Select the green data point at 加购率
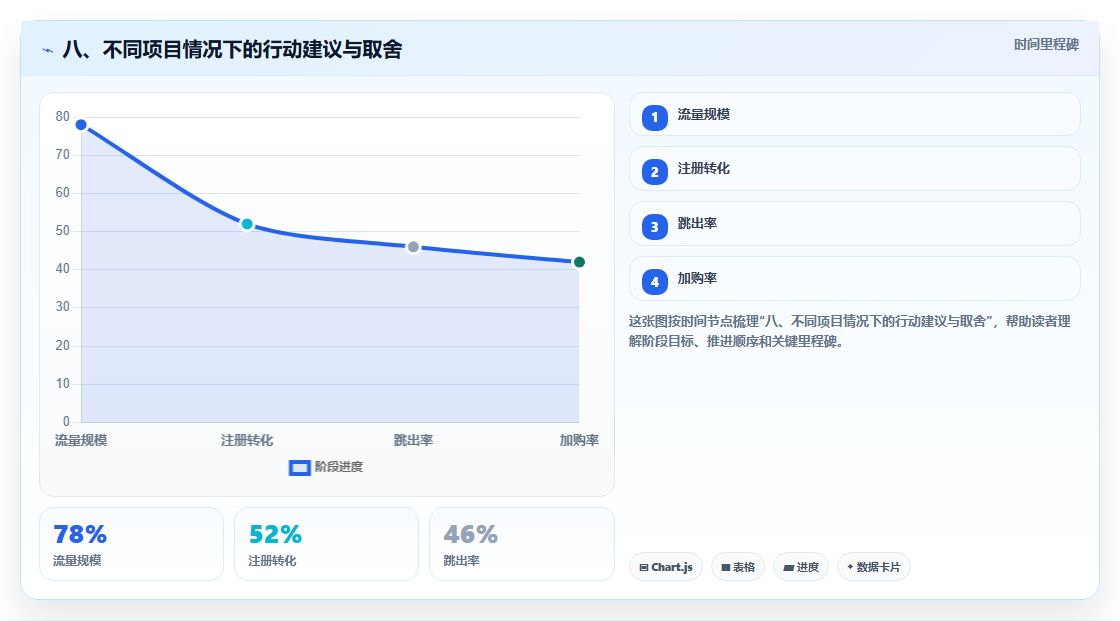1120x621 pixels. [x=579, y=262]
